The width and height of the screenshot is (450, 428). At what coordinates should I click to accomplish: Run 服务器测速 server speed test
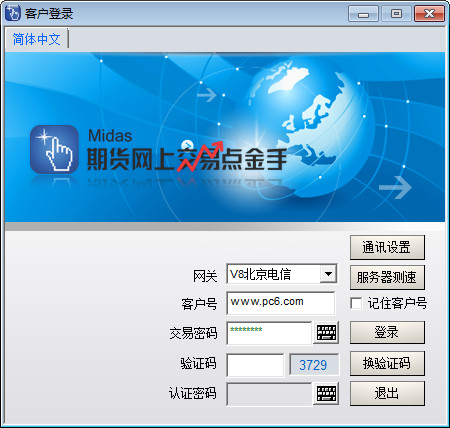coord(387,277)
